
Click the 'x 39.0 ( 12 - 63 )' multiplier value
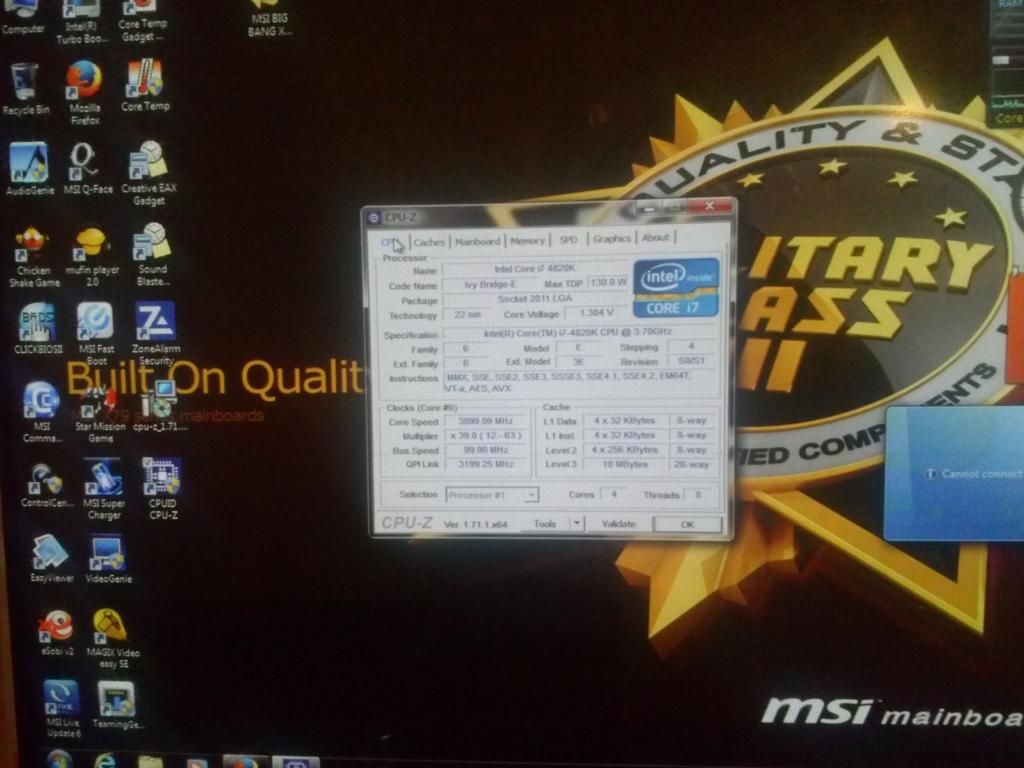tap(485, 436)
